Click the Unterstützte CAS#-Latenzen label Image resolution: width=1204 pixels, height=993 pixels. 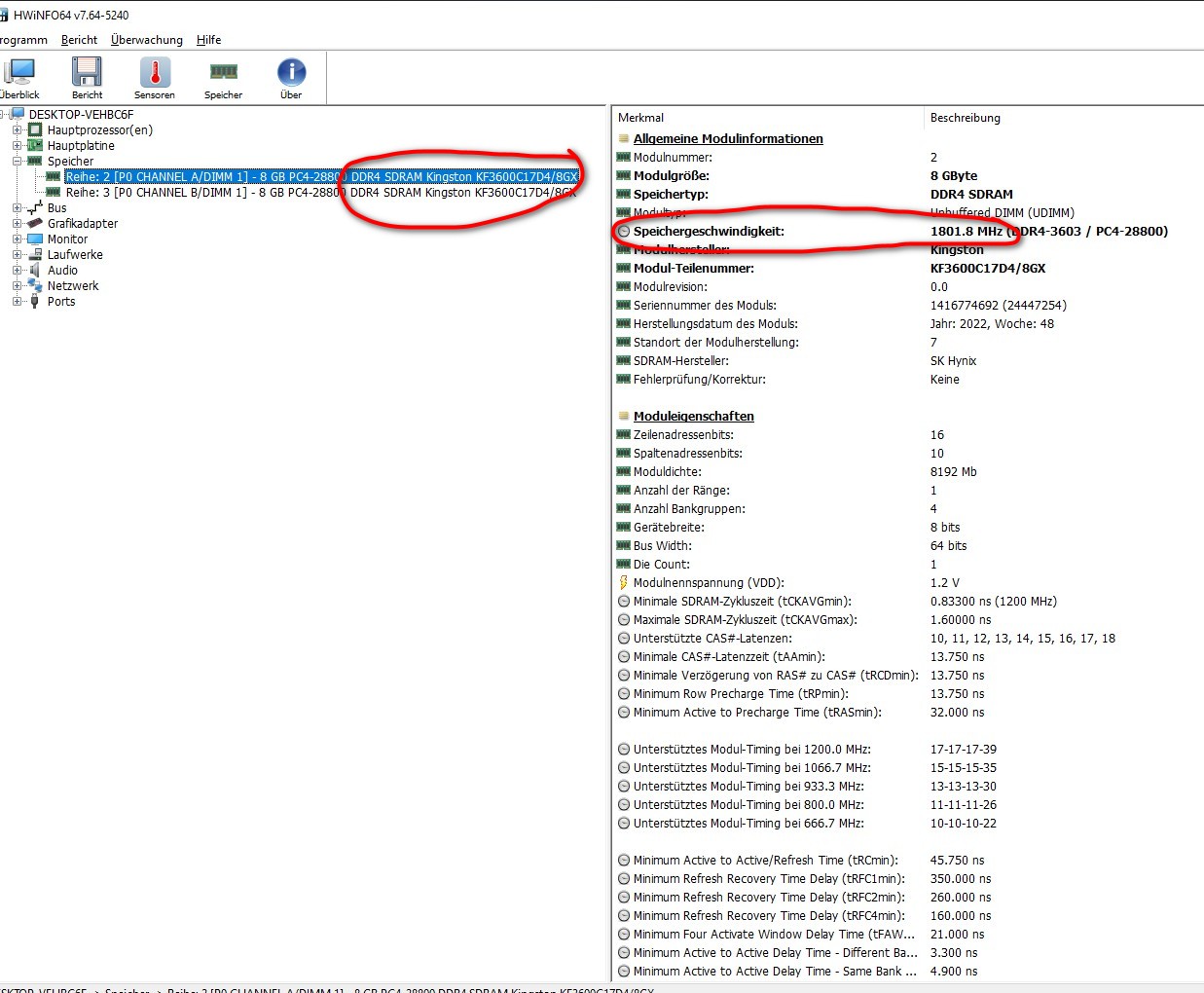(x=712, y=639)
